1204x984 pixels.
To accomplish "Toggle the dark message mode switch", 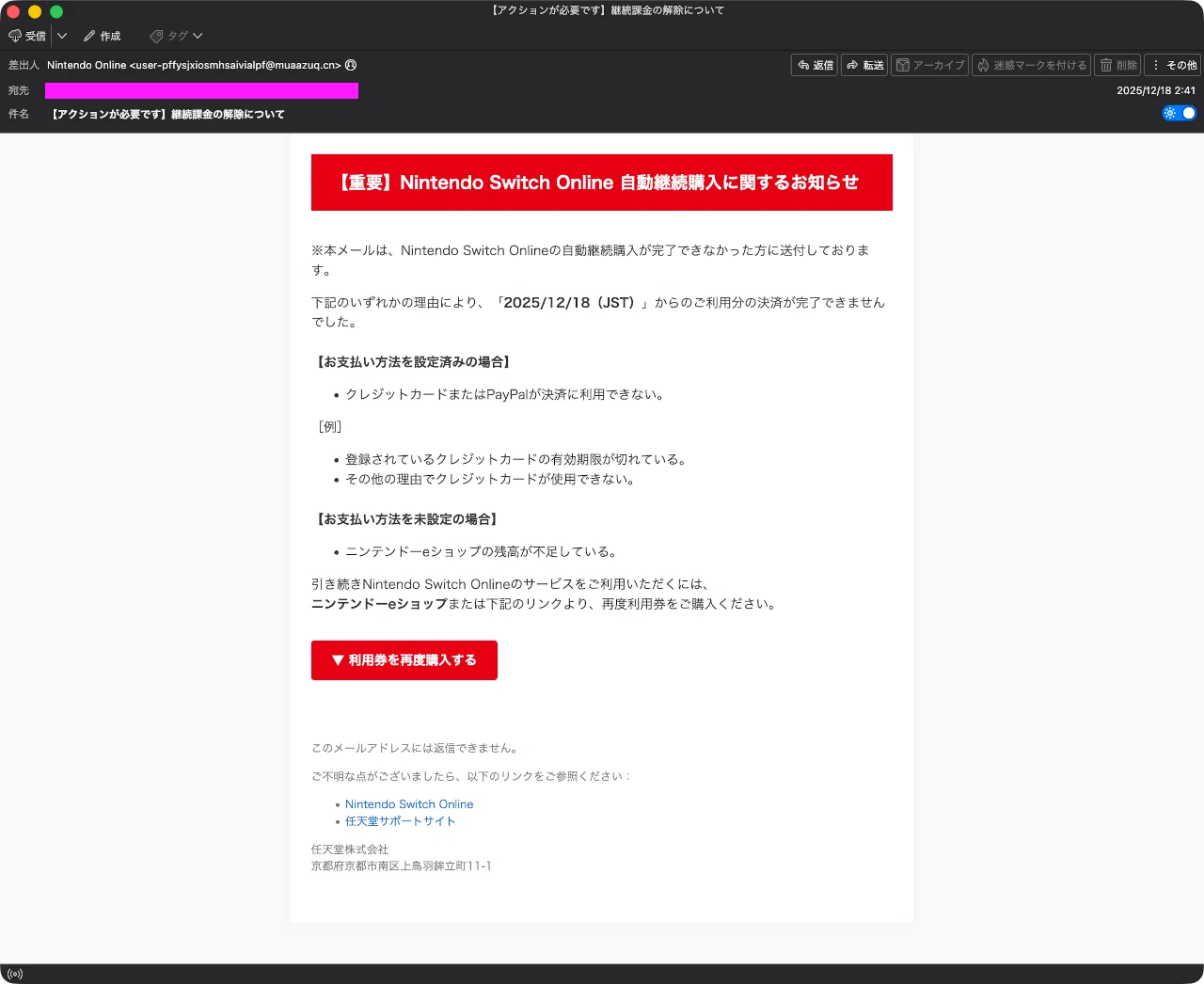I will tap(1180, 113).
